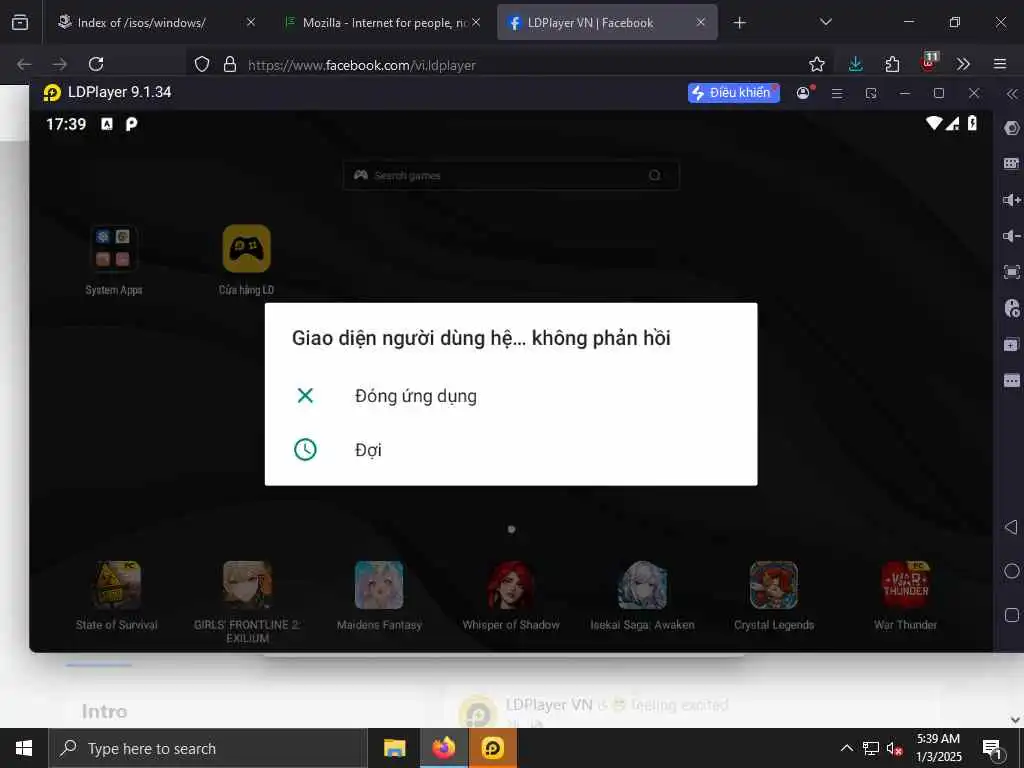Click Firefox View icon at top left
This screenshot has height=768, width=1024.
click(20, 23)
